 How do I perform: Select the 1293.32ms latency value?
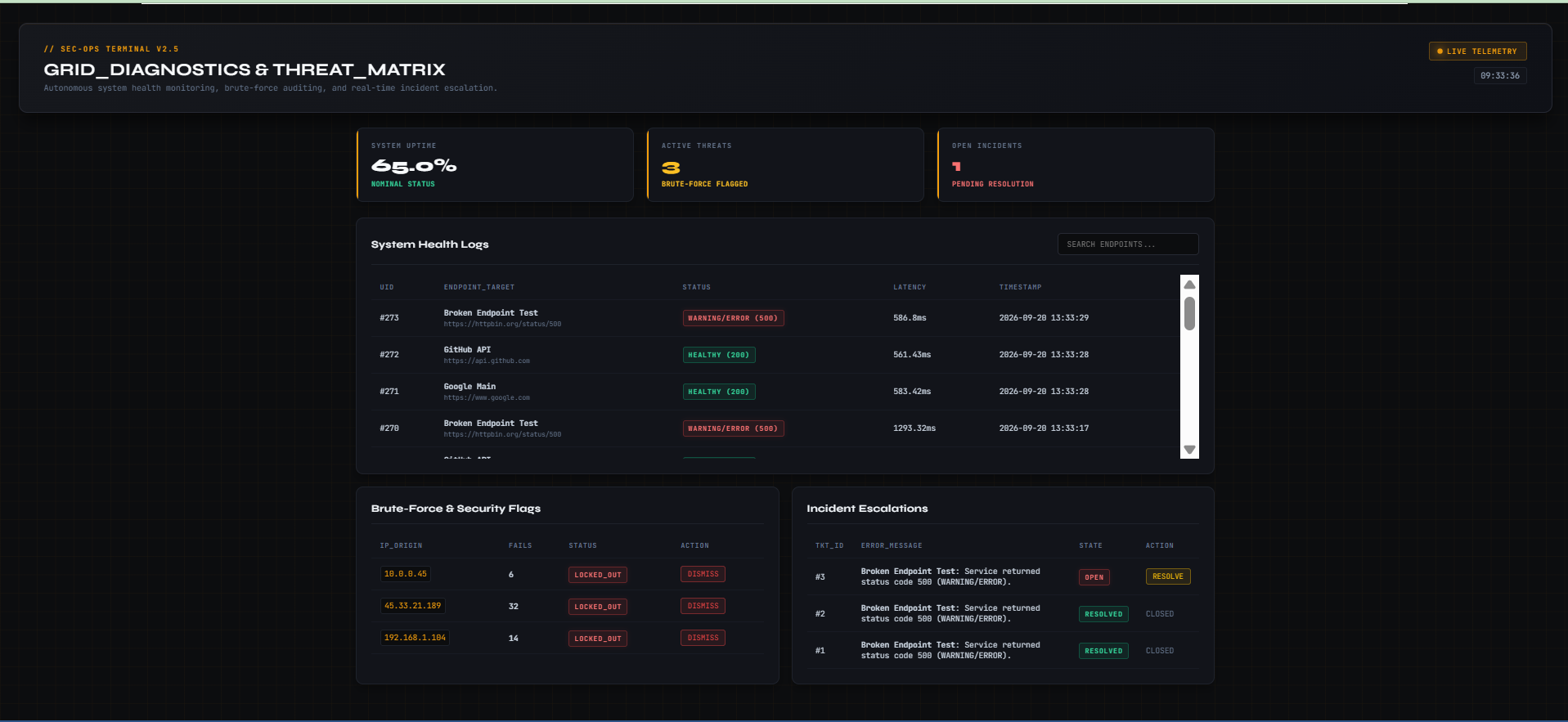(x=914, y=428)
